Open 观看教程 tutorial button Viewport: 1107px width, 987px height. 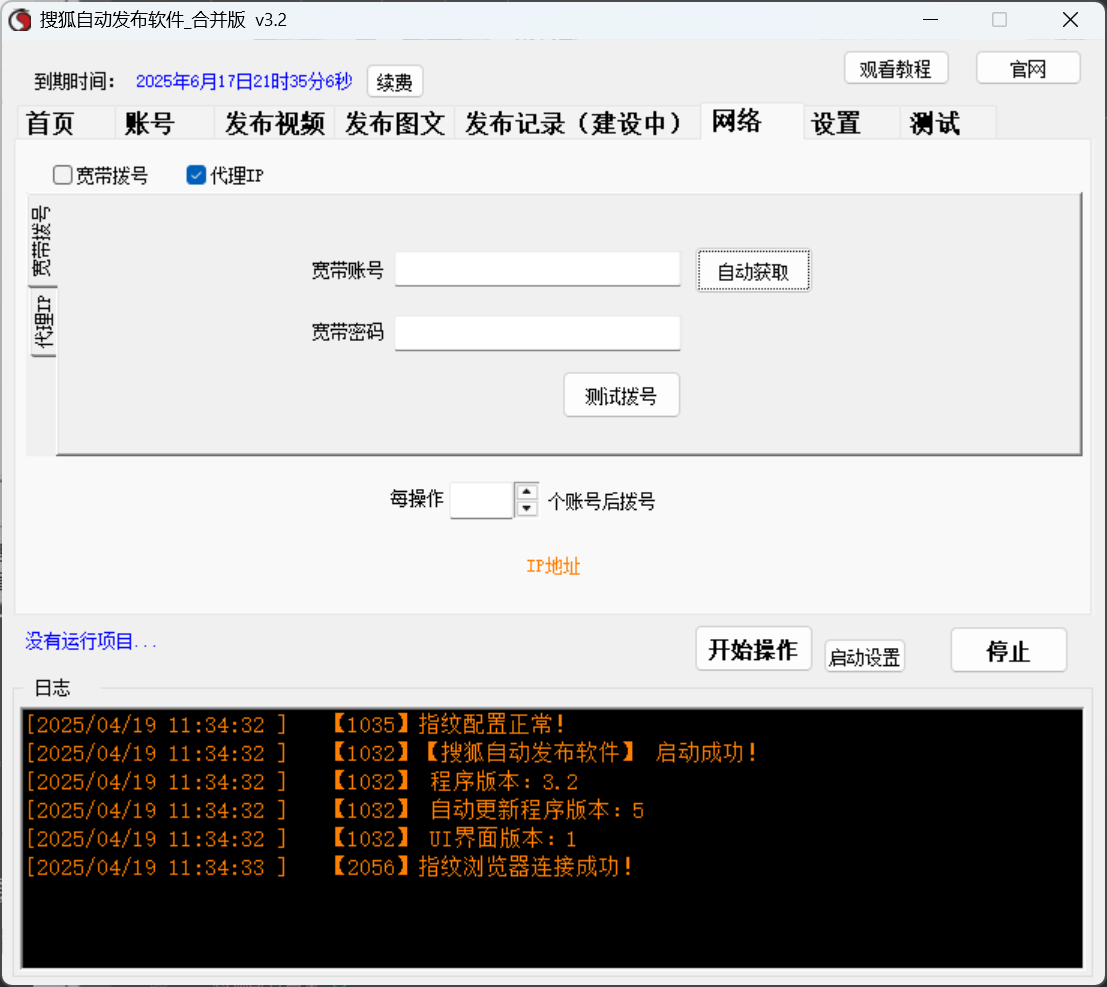pyautogui.click(x=895, y=68)
